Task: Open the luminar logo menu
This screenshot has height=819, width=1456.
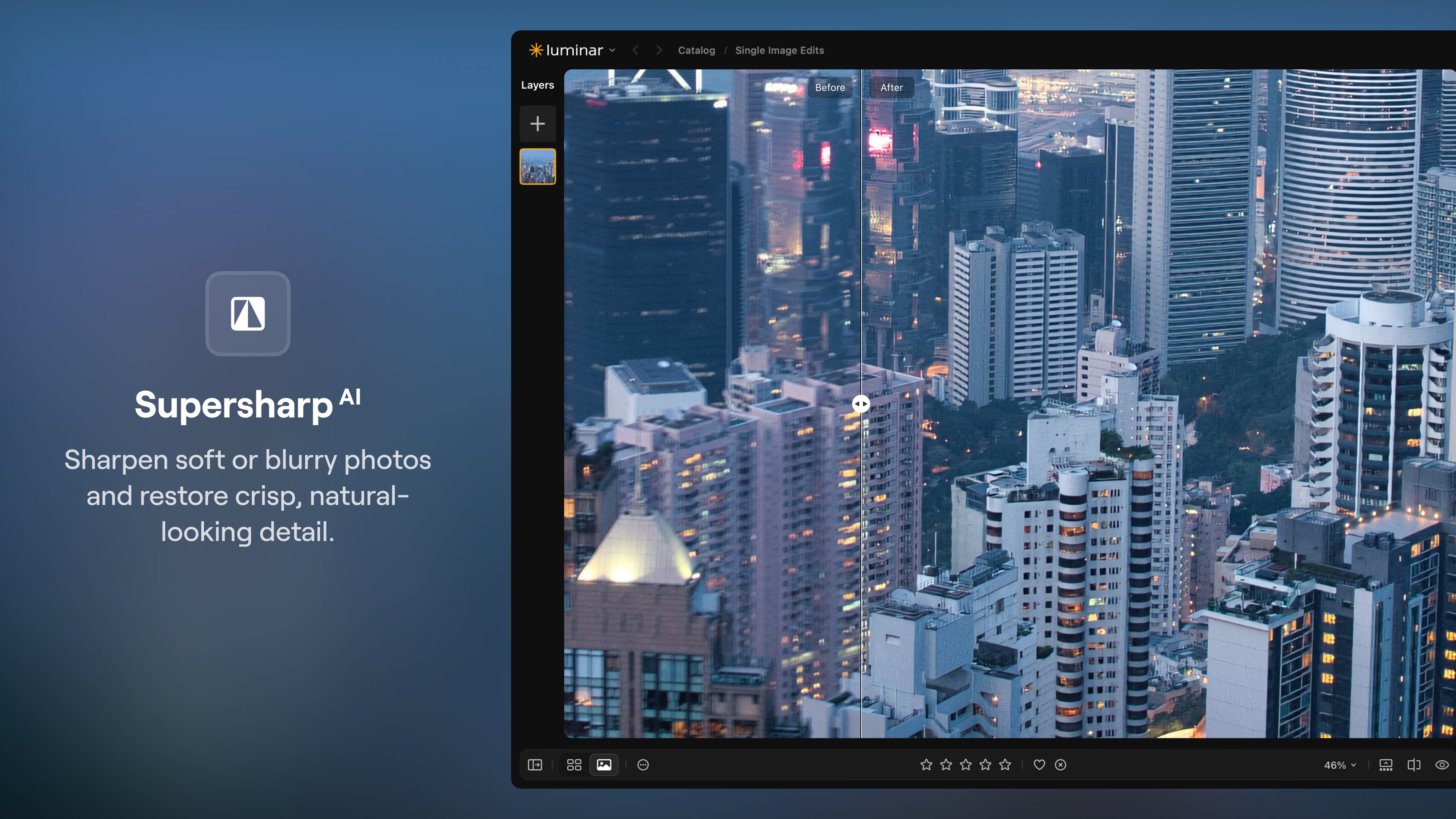Action: tap(571, 50)
